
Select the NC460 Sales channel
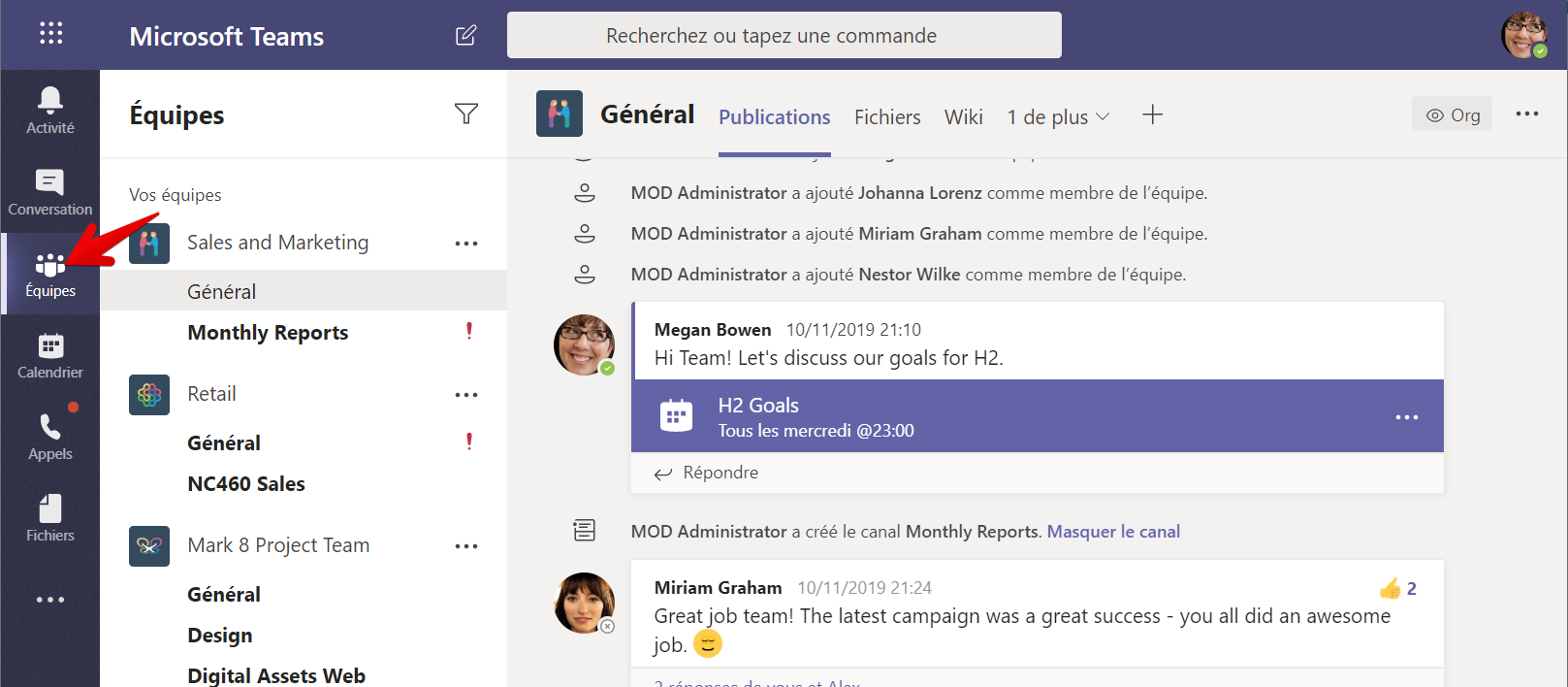tap(246, 484)
